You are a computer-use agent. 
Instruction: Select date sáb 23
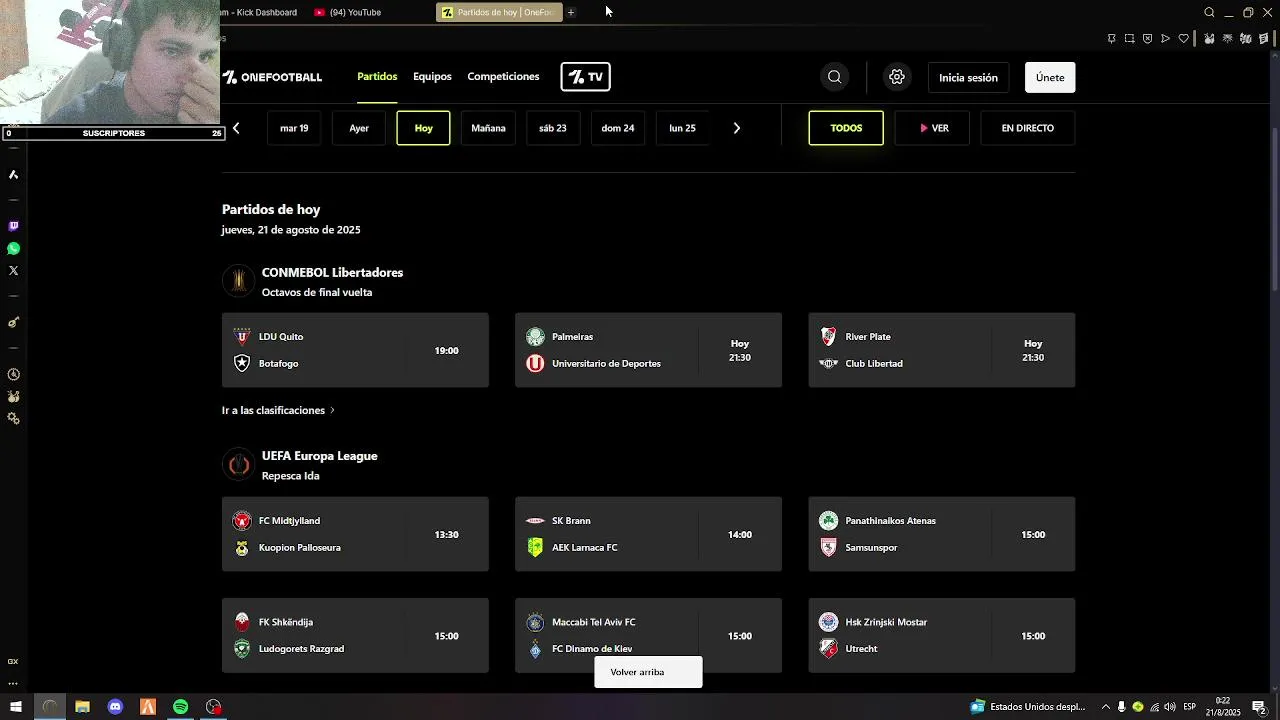click(x=553, y=128)
